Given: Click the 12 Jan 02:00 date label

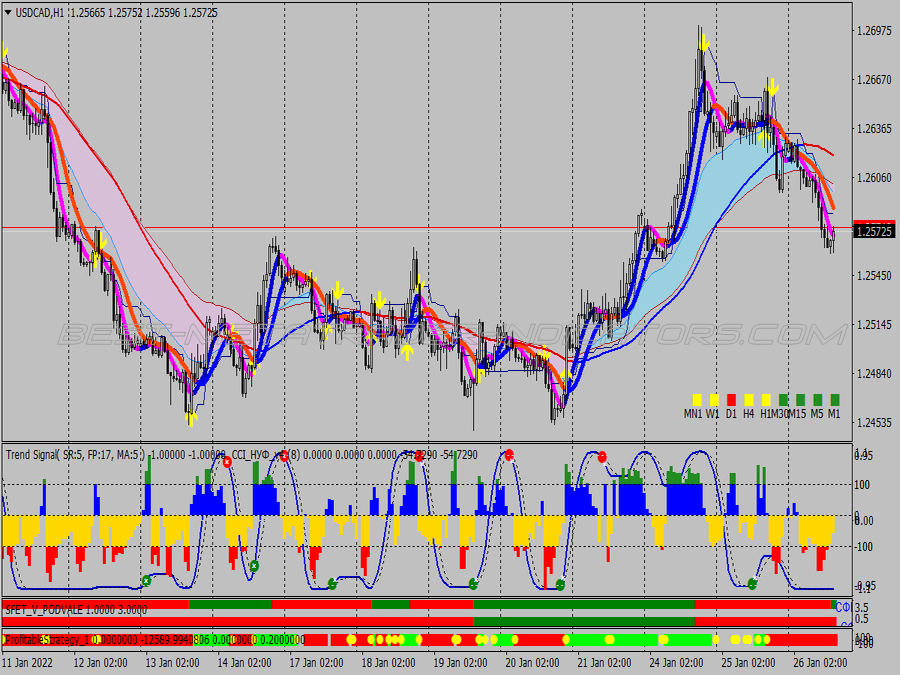Looking at the screenshot, I should tap(100, 662).
